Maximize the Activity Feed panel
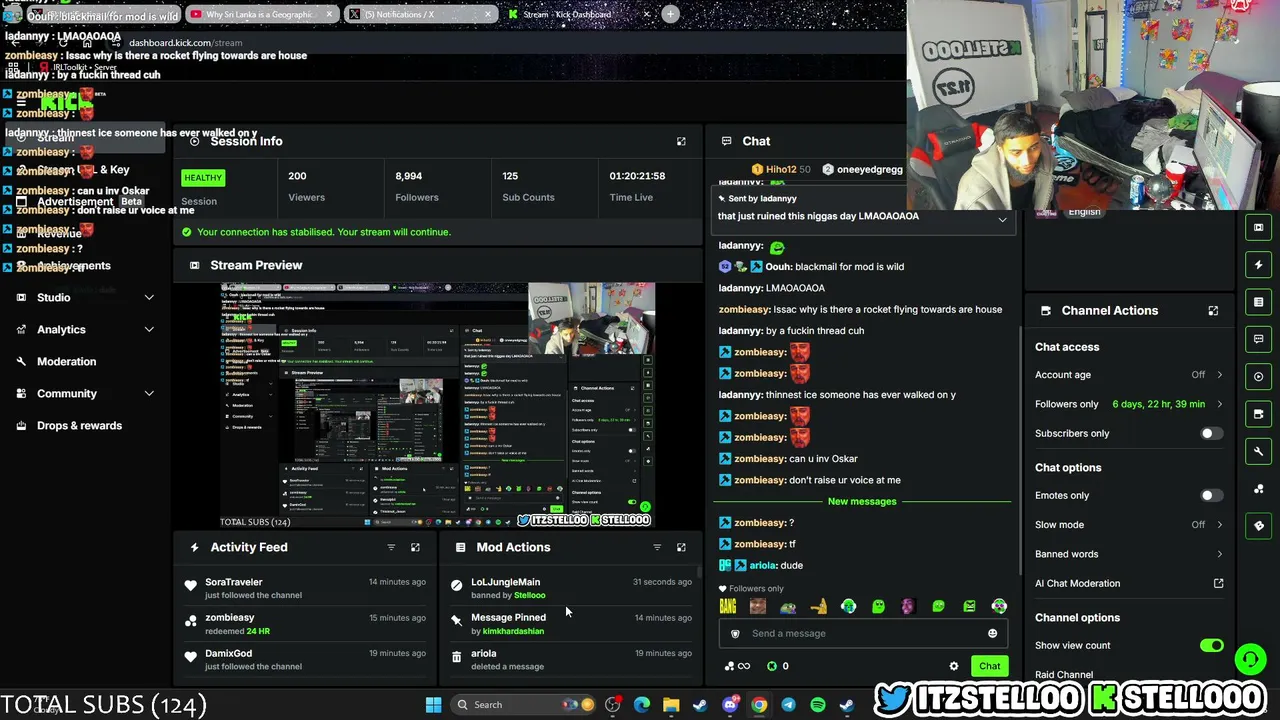Viewport: 1280px width, 720px height. point(415,547)
